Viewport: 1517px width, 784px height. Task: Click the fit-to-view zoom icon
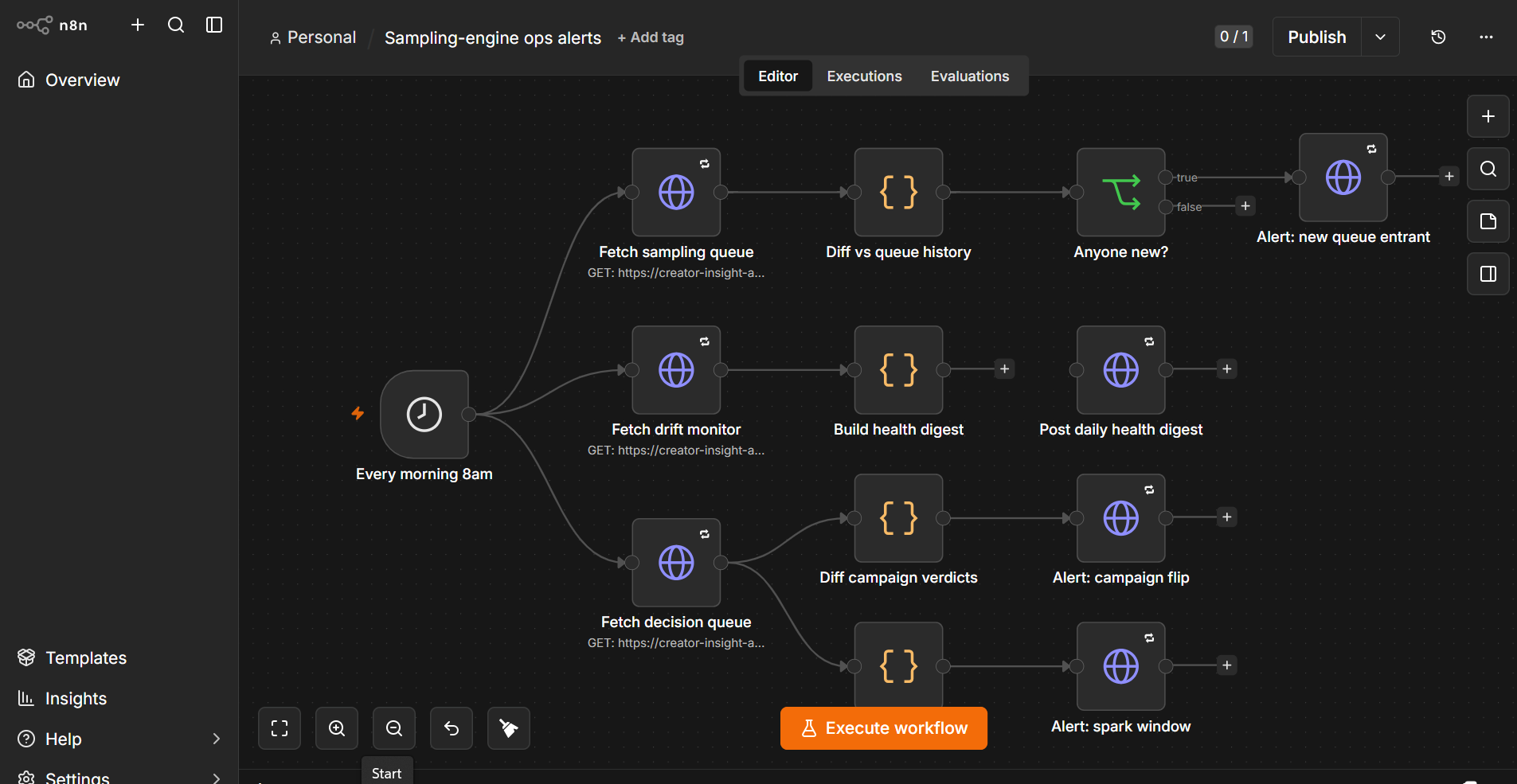280,728
